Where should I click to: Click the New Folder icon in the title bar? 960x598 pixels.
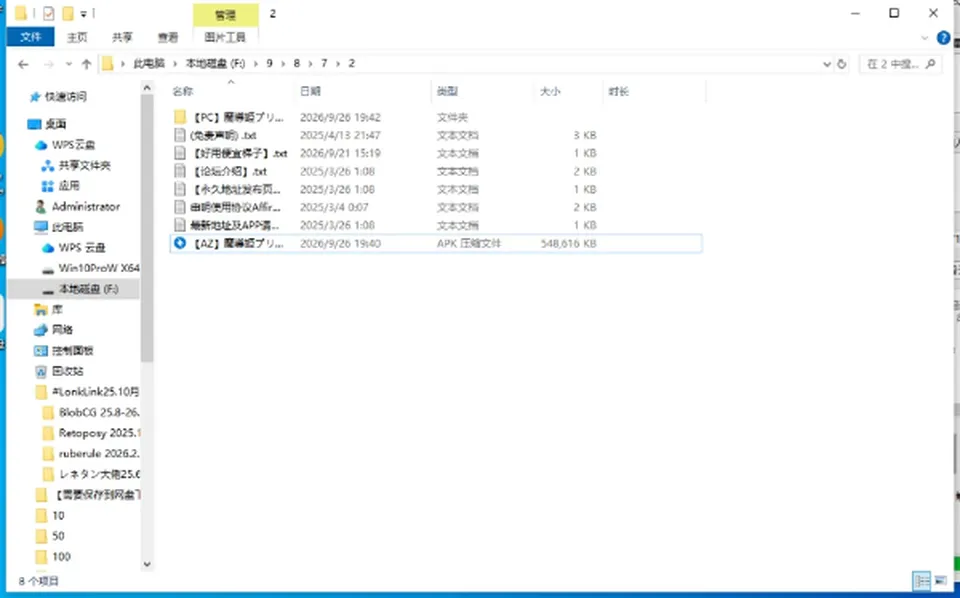point(67,13)
